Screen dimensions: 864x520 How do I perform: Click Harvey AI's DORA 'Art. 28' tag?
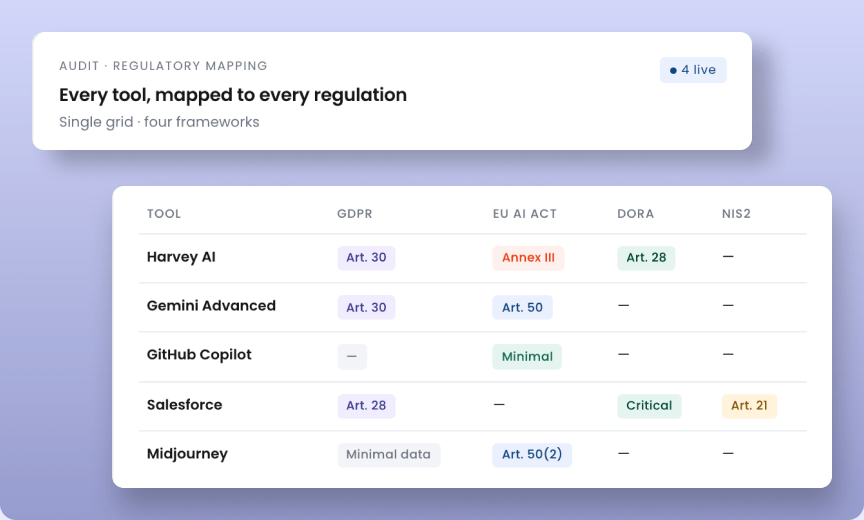point(646,258)
